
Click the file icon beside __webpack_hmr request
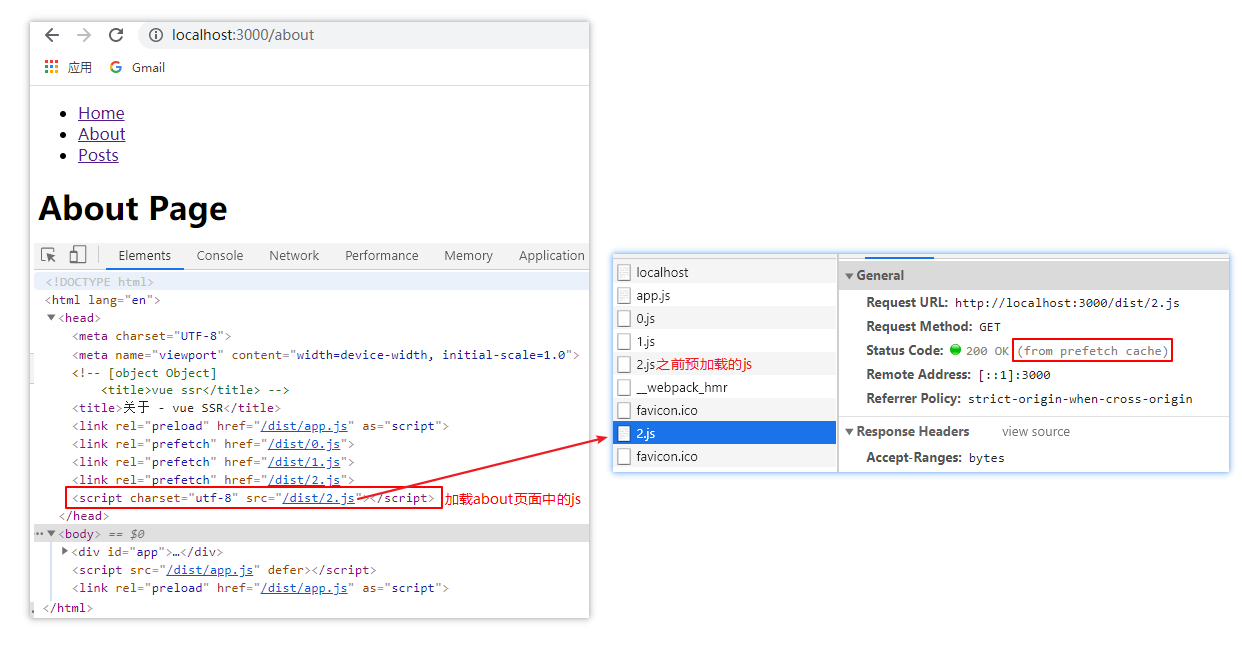click(x=624, y=387)
